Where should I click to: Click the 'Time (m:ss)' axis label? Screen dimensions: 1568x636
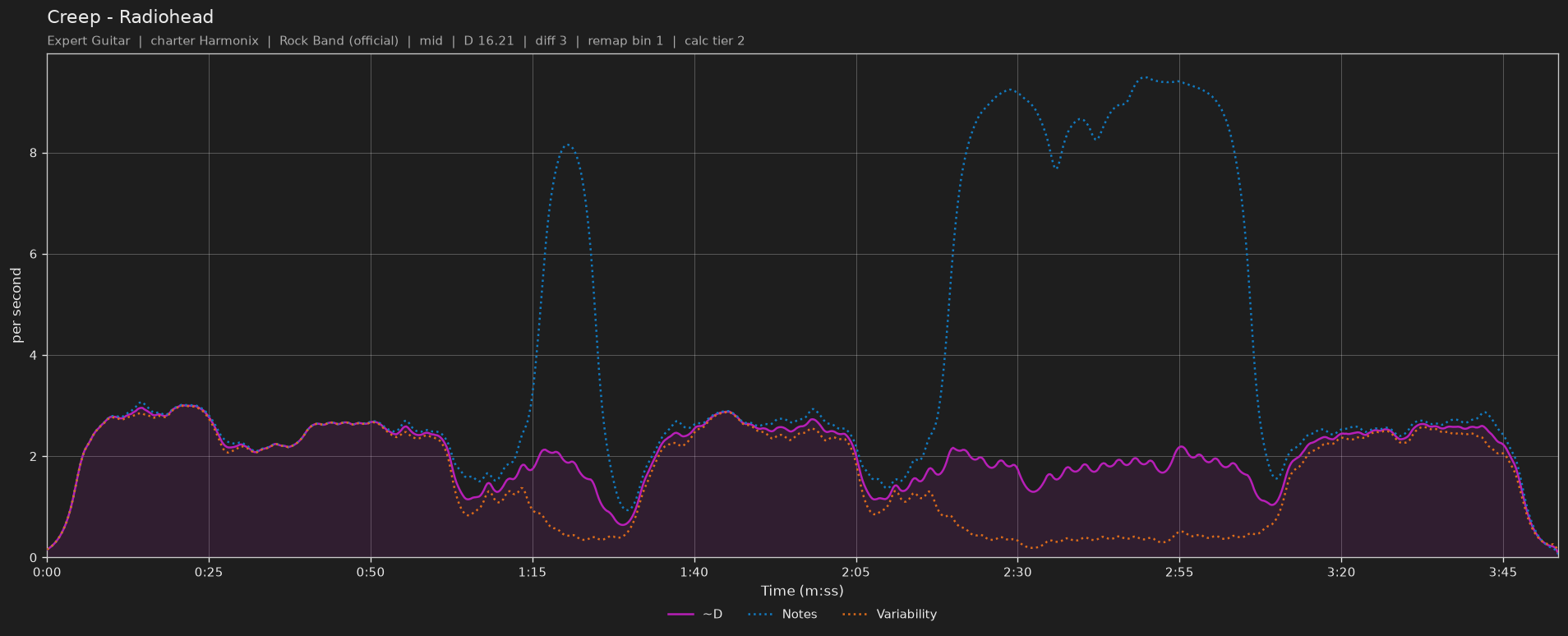[x=802, y=591]
